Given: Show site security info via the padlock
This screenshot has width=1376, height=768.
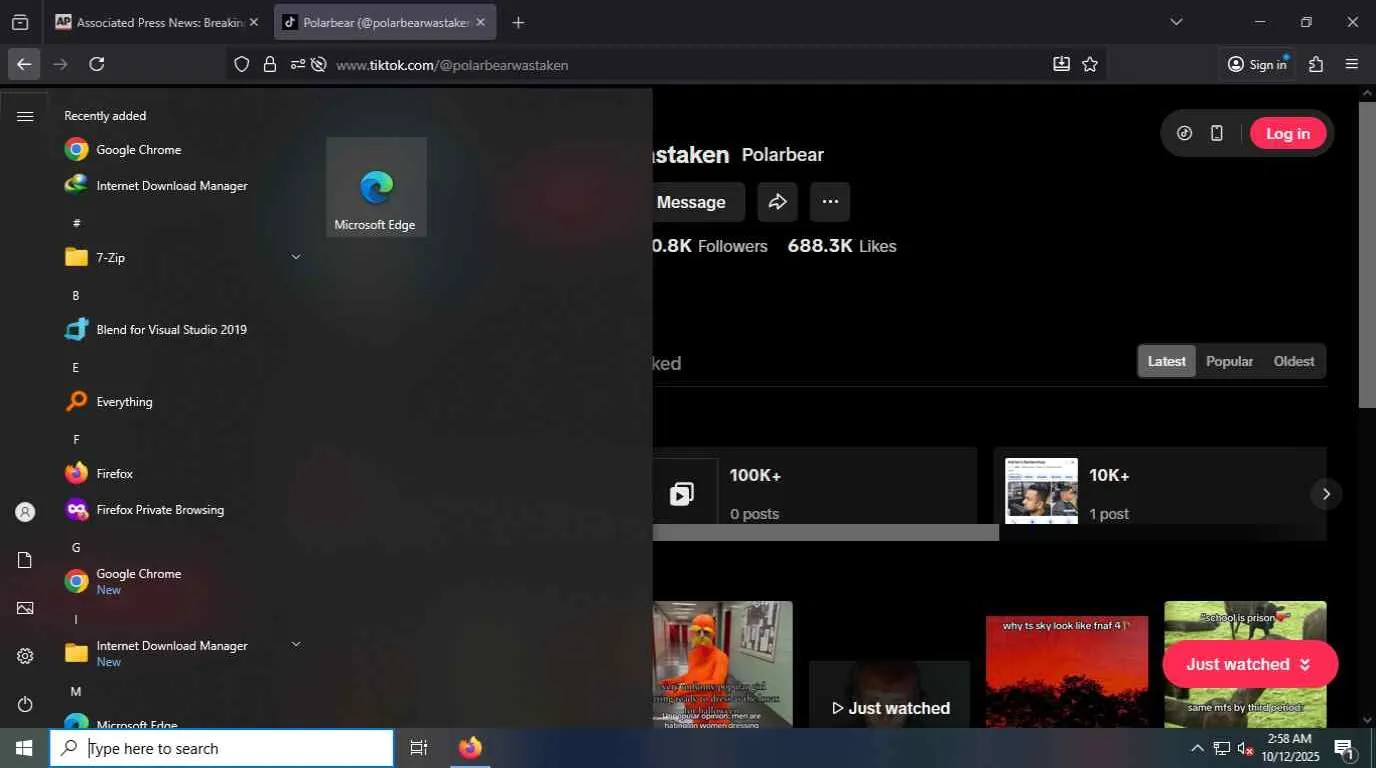Looking at the screenshot, I should (x=270, y=64).
